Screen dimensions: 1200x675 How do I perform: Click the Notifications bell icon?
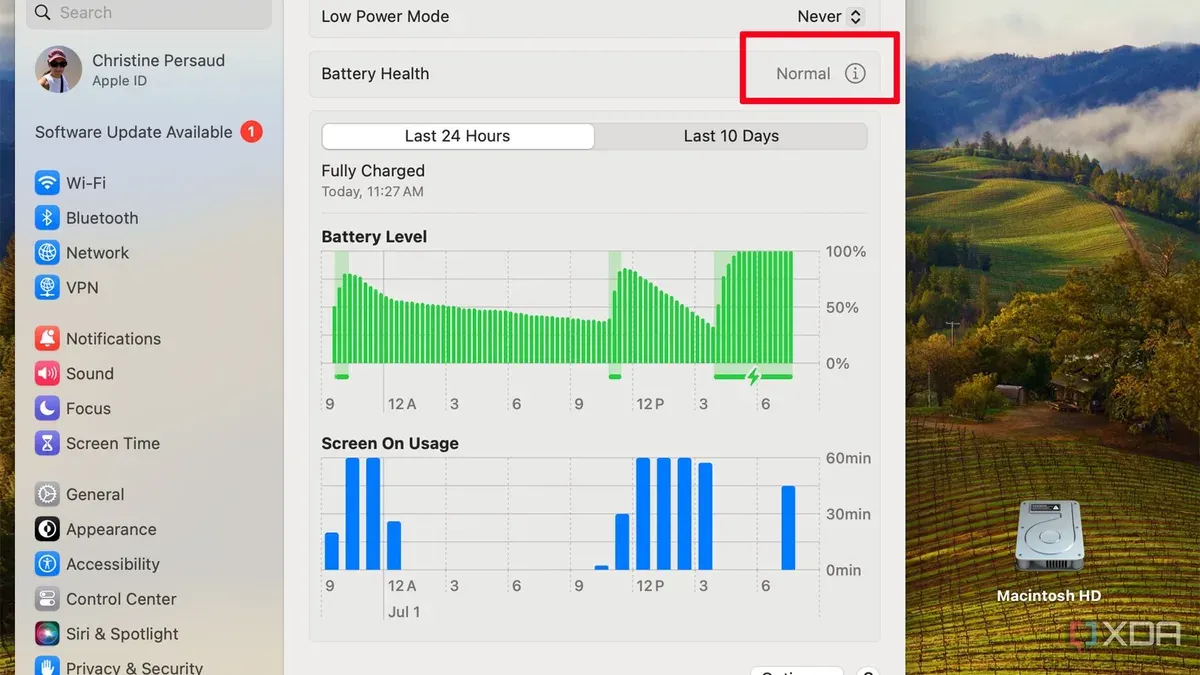point(47,339)
